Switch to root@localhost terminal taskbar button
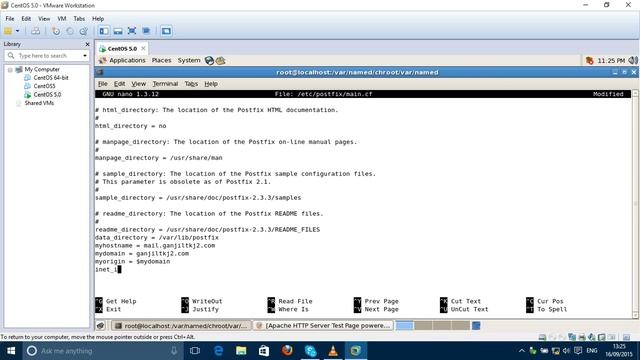 [x=181, y=326]
